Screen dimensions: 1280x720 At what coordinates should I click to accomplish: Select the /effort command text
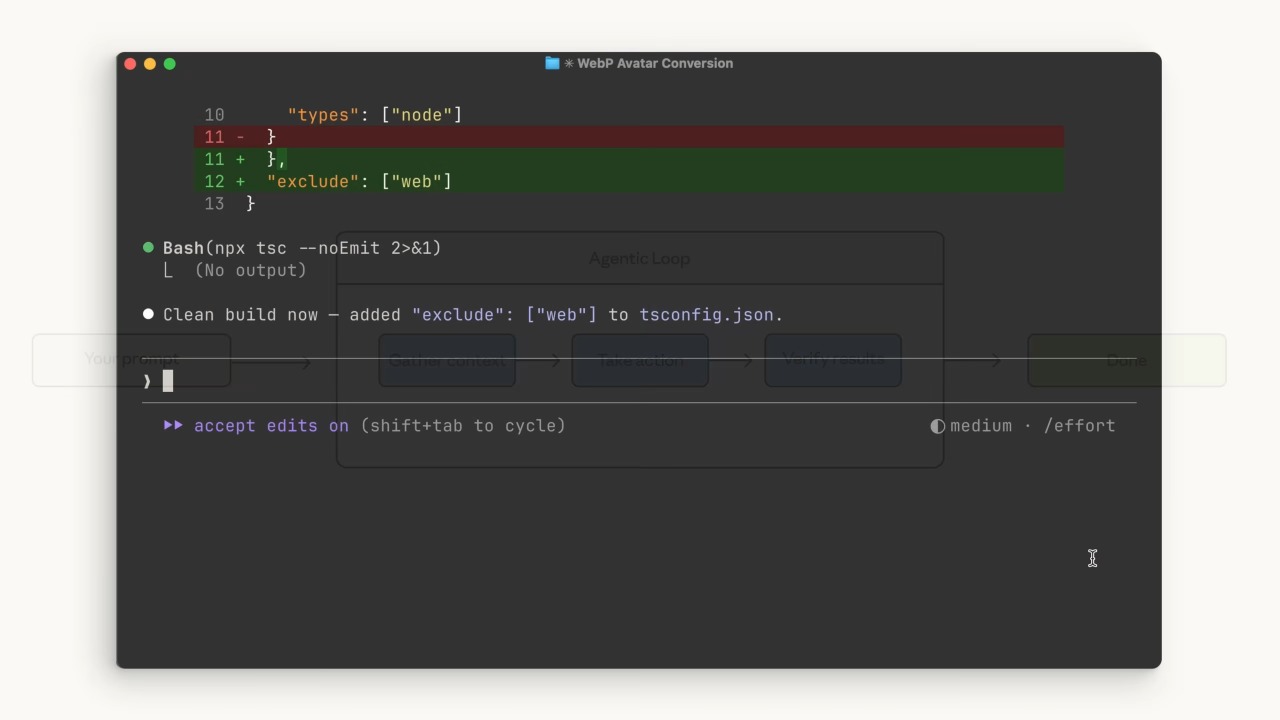click(x=1080, y=426)
